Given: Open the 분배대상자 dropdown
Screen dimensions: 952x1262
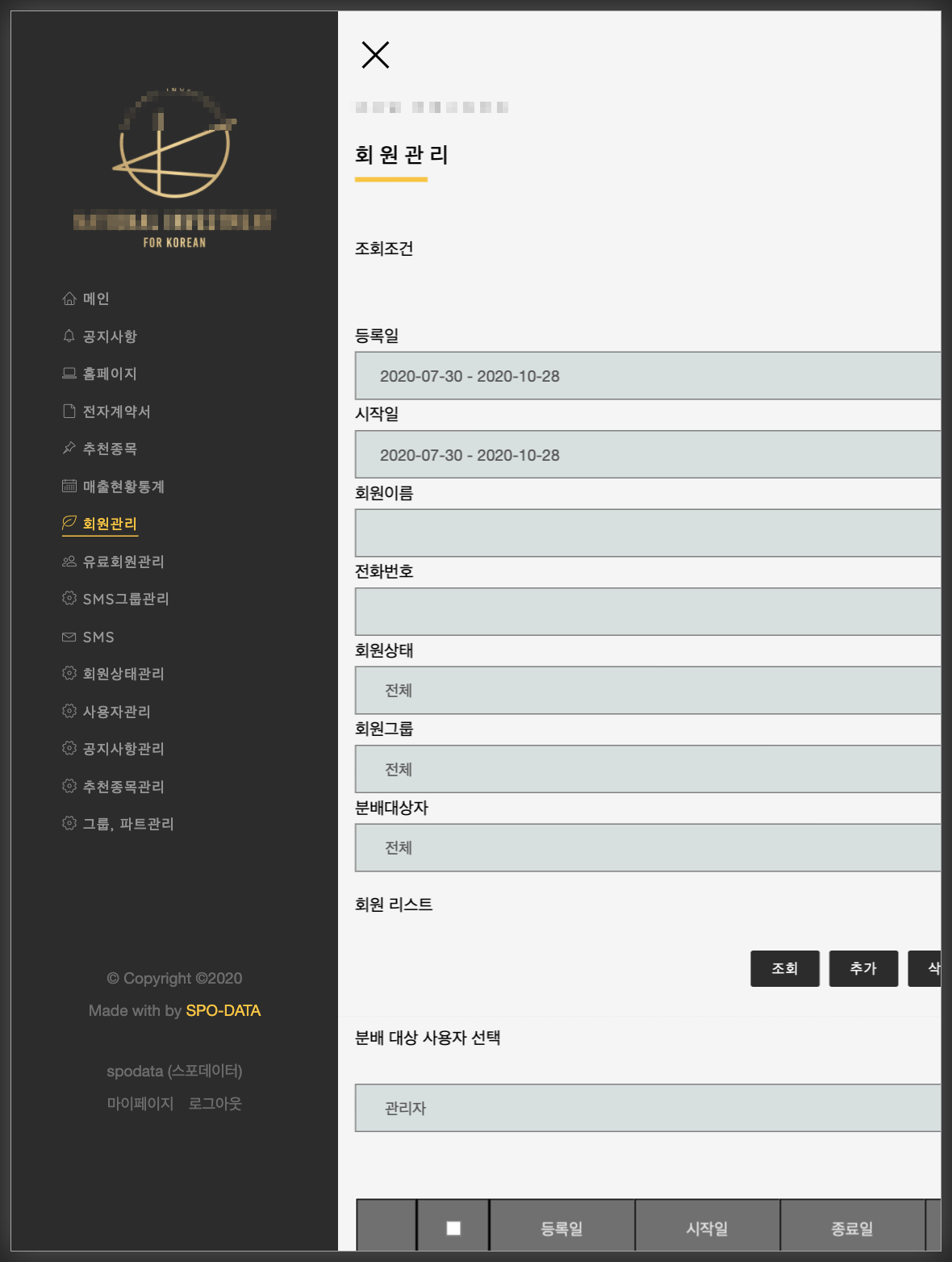Looking at the screenshot, I should 648,848.
